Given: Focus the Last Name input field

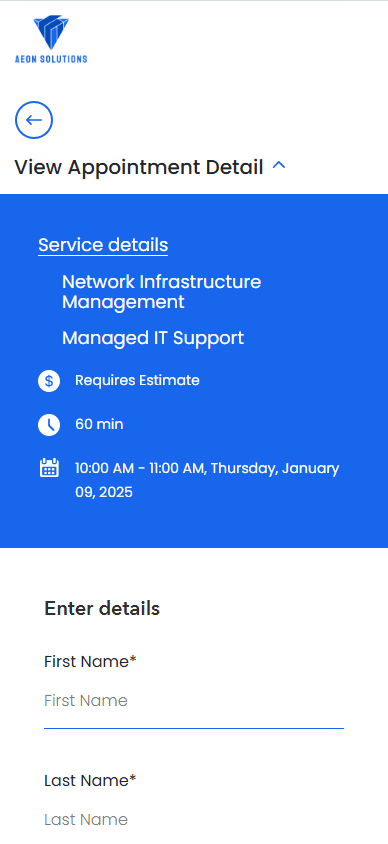Looking at the screenshot, I should click(194, 820).
